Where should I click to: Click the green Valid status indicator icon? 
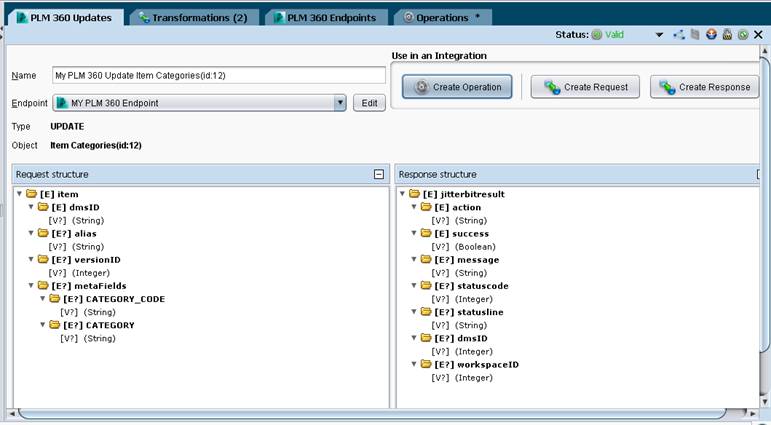pos(596,35)
